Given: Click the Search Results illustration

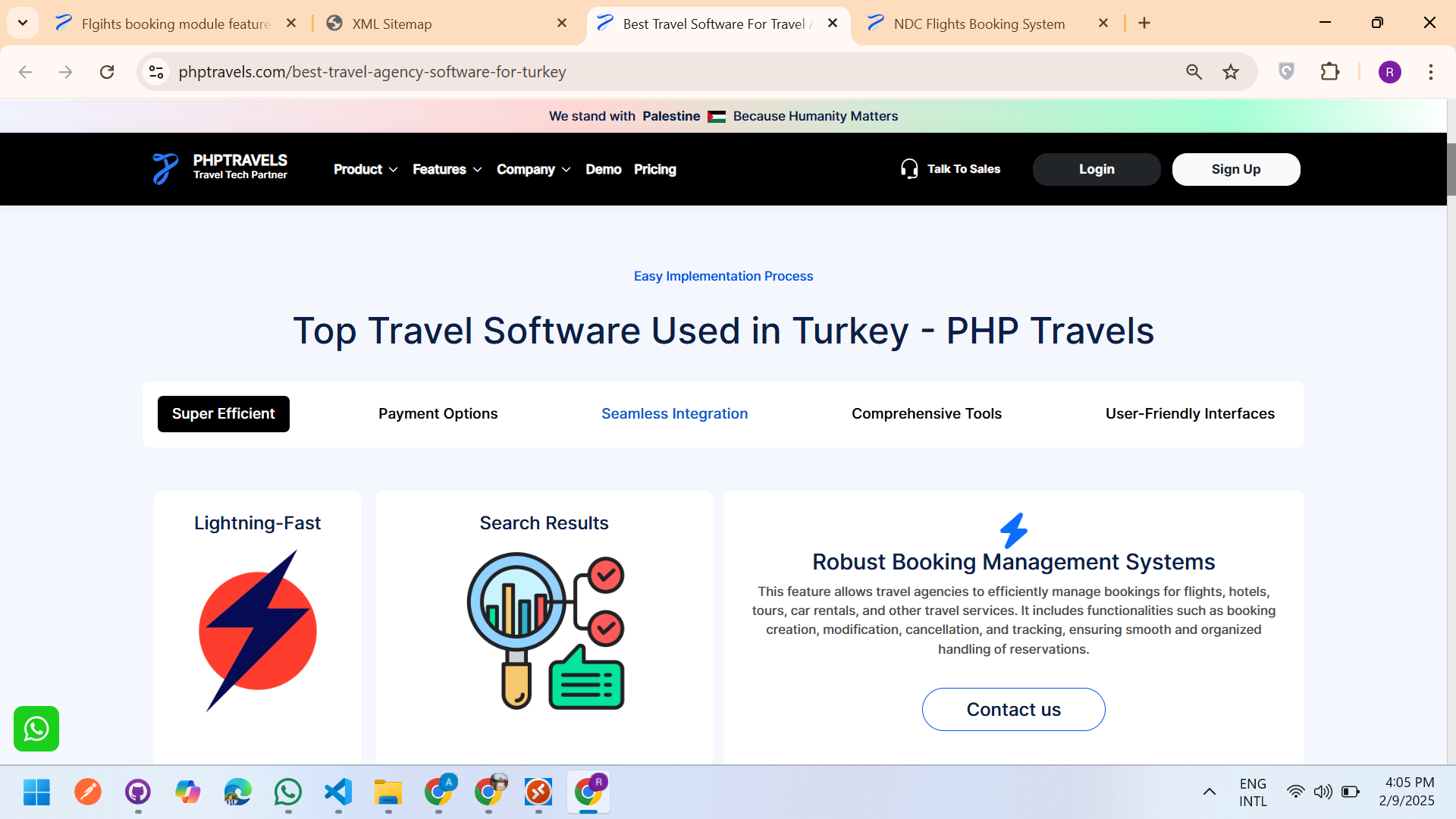Looking at the screenshot, I should [545, 631].
